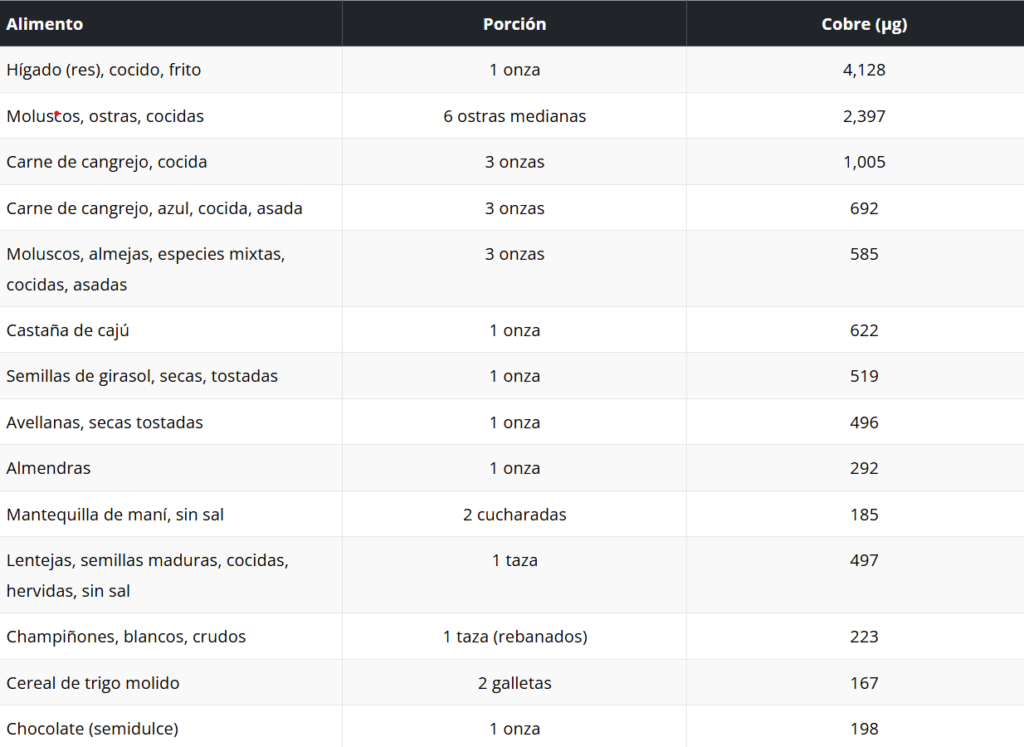1024x747 pixels.
Task: Click Semillas de girasol, secas, tostadas
Action: (142, 376)
